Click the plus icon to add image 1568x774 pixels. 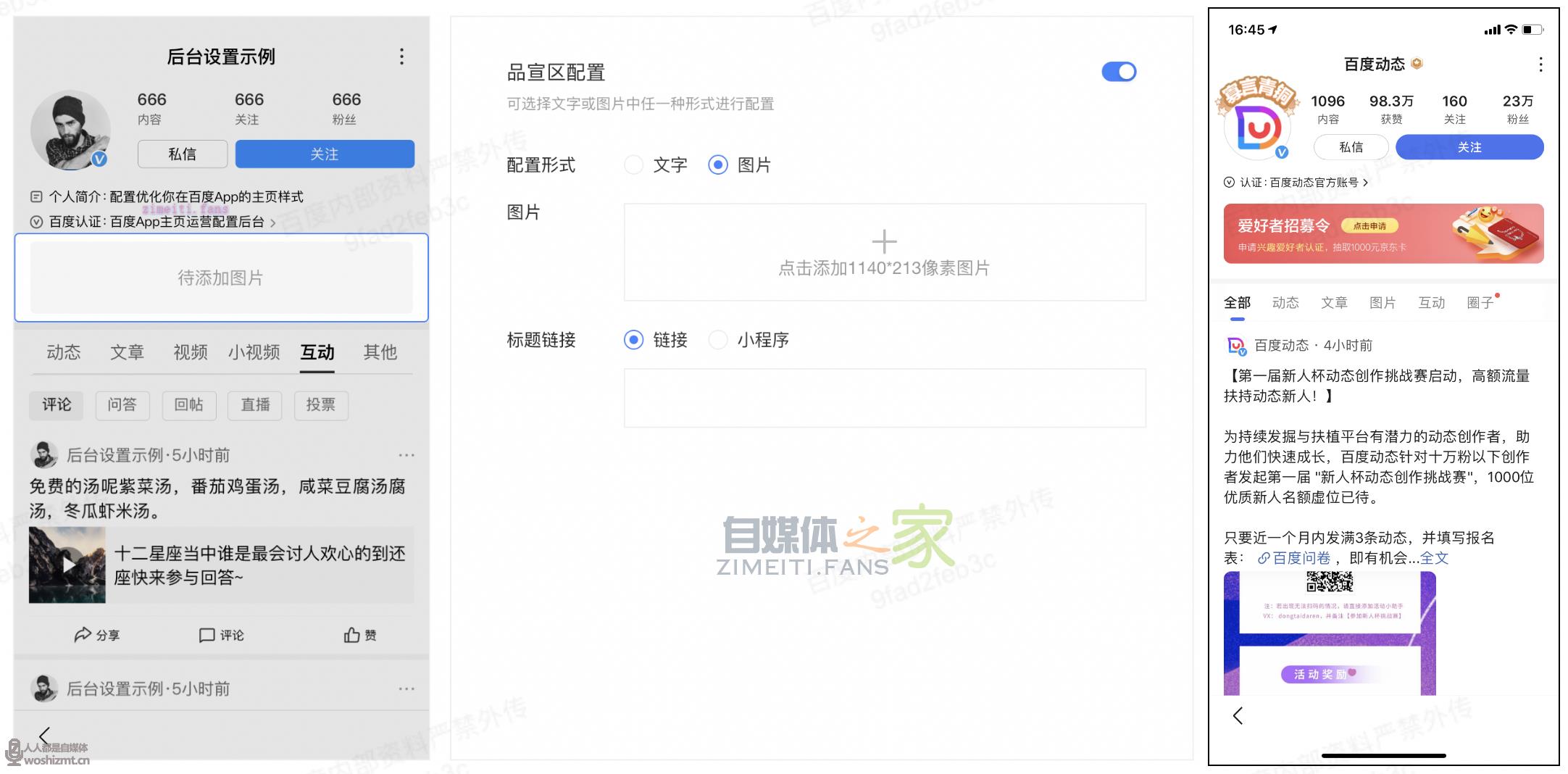tap(884, 241)
